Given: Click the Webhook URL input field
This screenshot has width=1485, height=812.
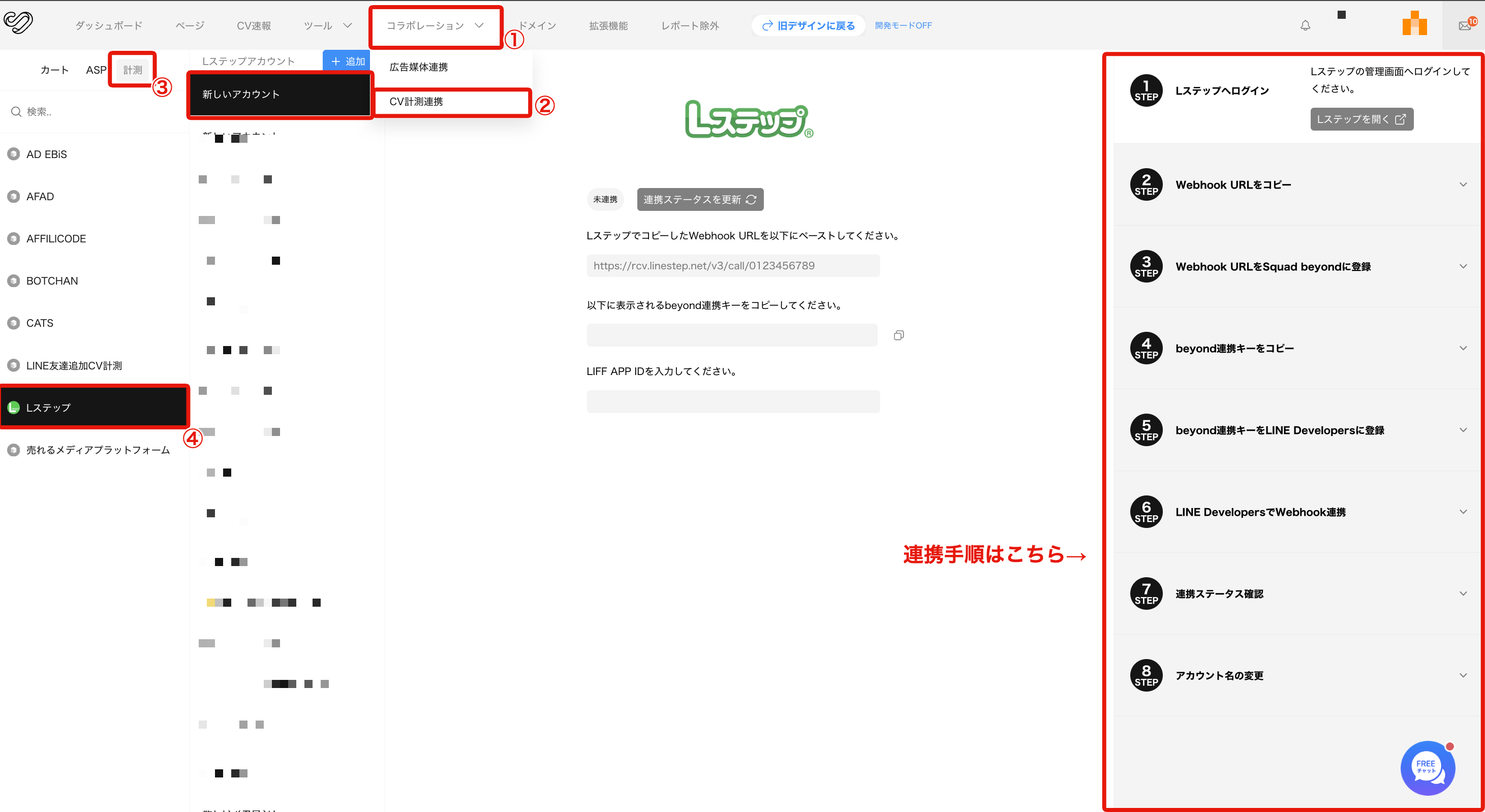Looking at the screenshot, I should point(733,266).
